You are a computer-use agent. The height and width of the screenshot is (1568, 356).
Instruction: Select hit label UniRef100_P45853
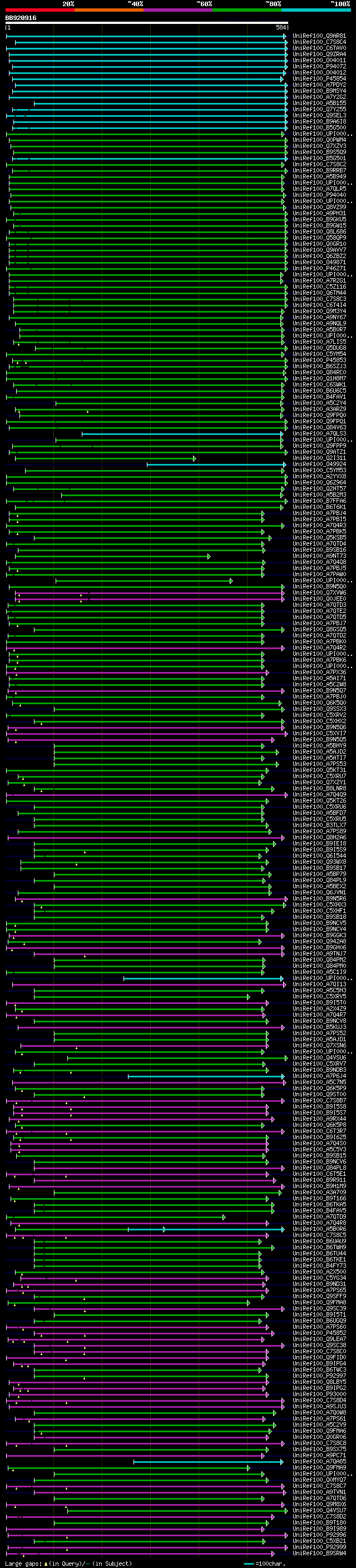[319, 360]
